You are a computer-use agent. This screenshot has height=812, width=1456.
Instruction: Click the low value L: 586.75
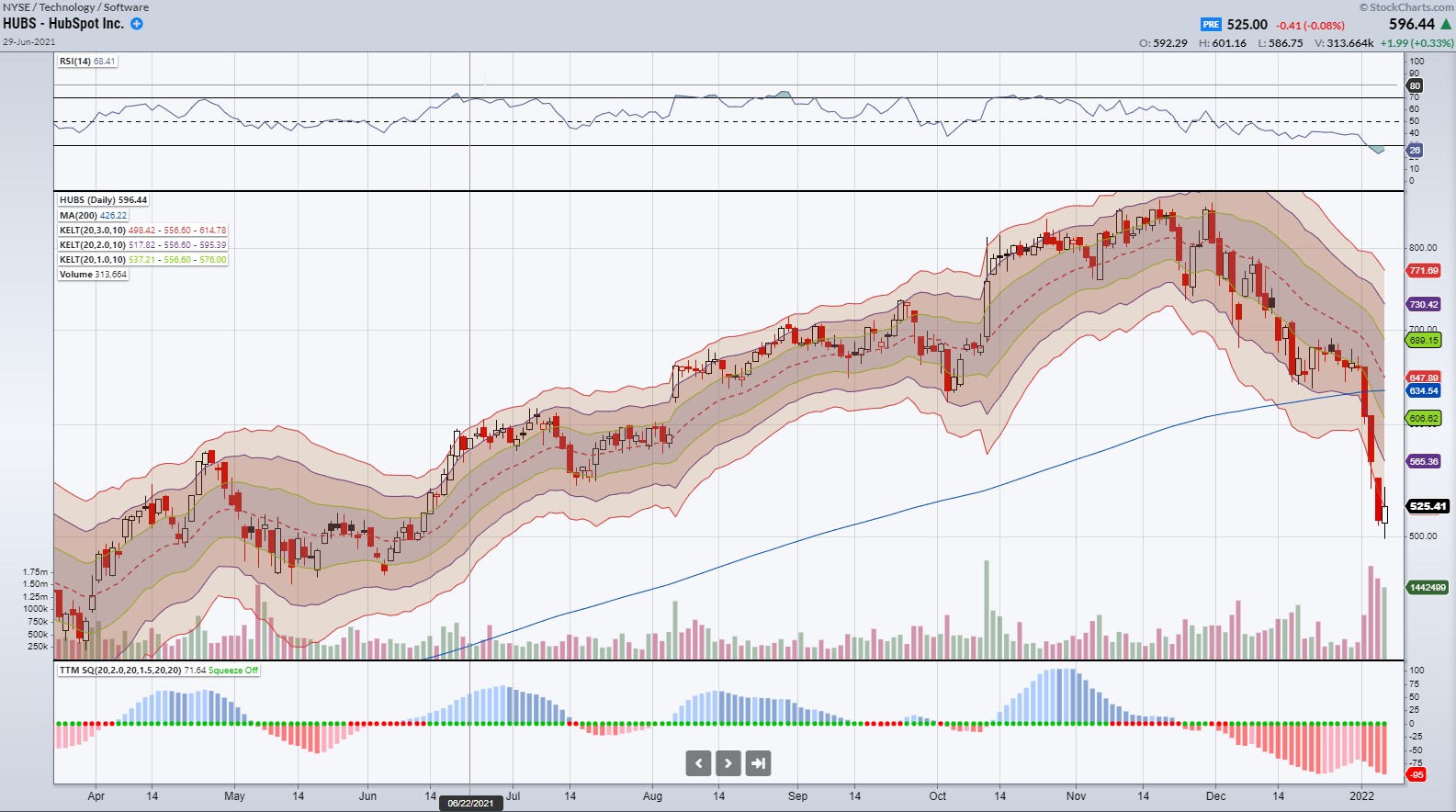(1281, 43)
